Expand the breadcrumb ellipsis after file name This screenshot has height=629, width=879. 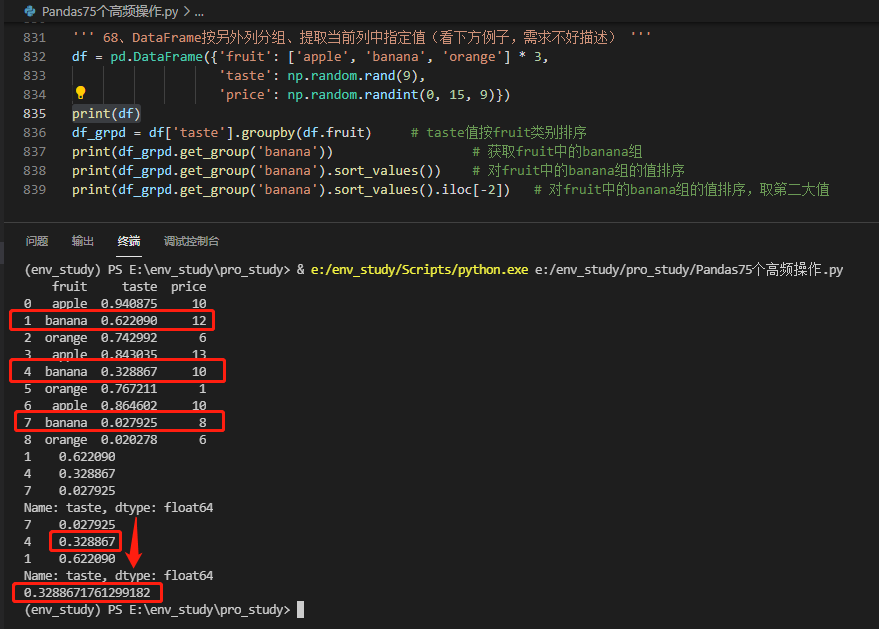coord(199,11)
